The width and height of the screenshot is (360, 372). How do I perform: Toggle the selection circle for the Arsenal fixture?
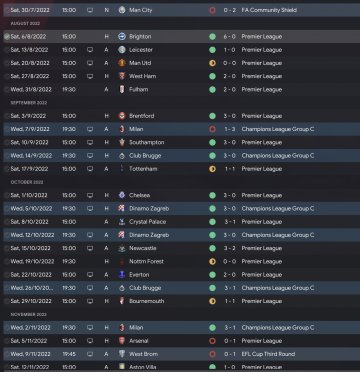pyautogui.click(x=7, y=341)
